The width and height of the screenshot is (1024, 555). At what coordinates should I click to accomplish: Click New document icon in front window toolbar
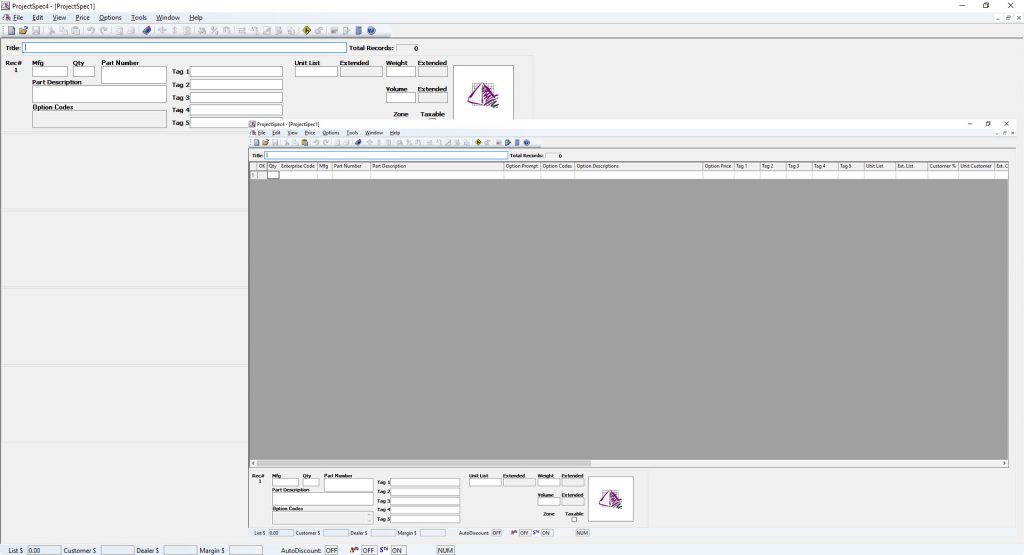[257, 142]
